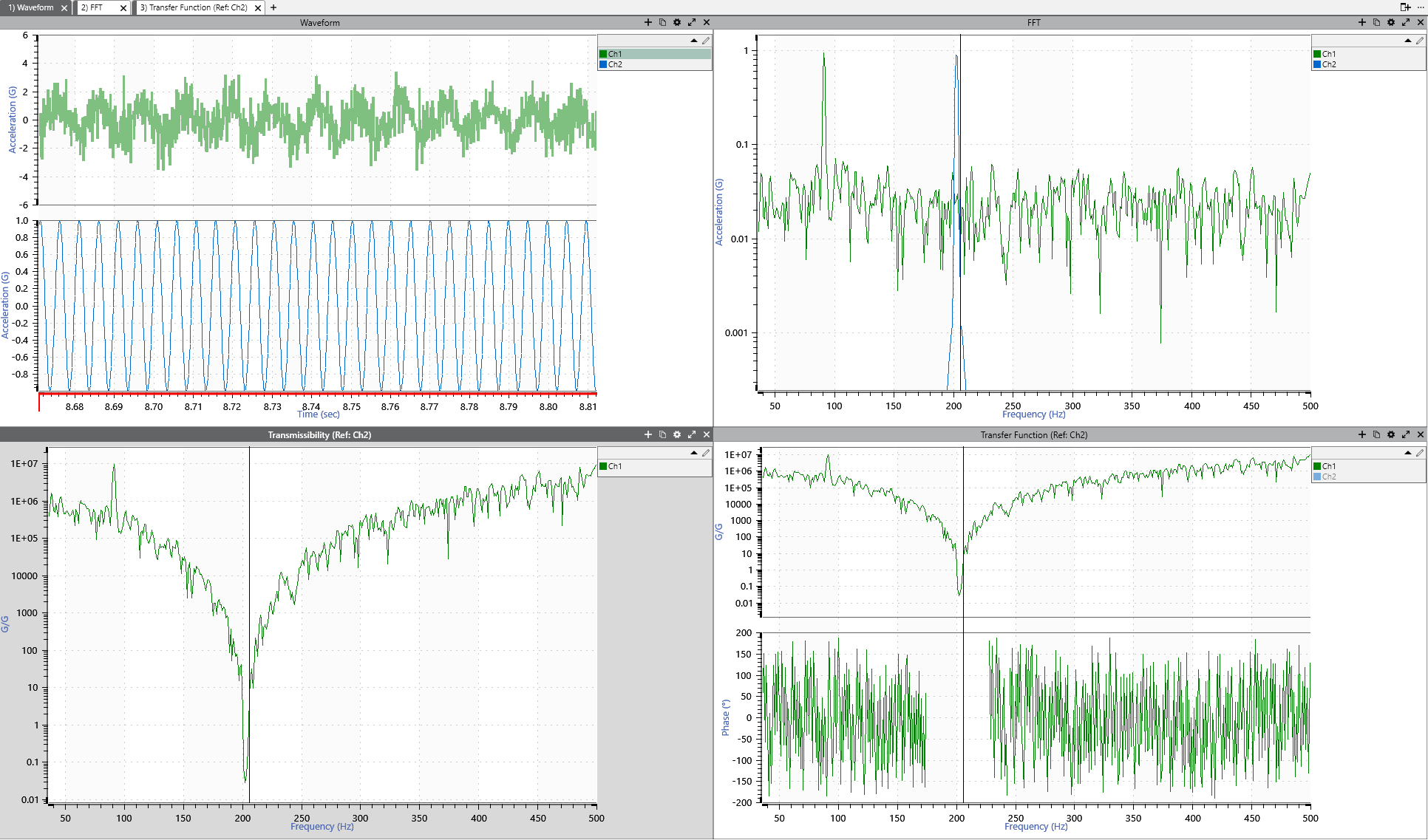Viewport: 1428px width, 840px height.
Task: Toggle Ch1 trace in the Waveform legend
Action: pos(655,54)
